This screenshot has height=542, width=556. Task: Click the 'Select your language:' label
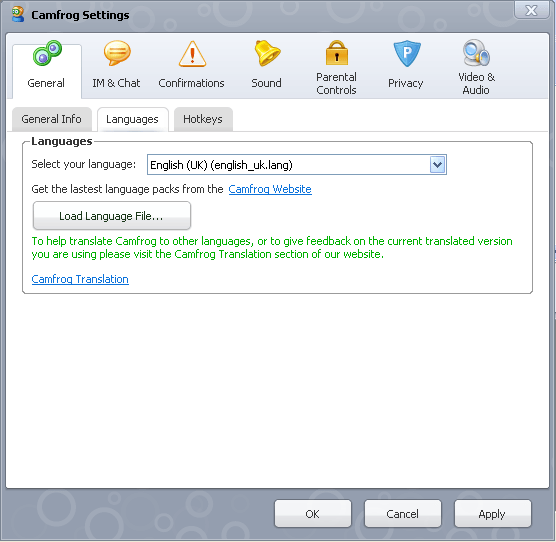(x=84, y=164)
